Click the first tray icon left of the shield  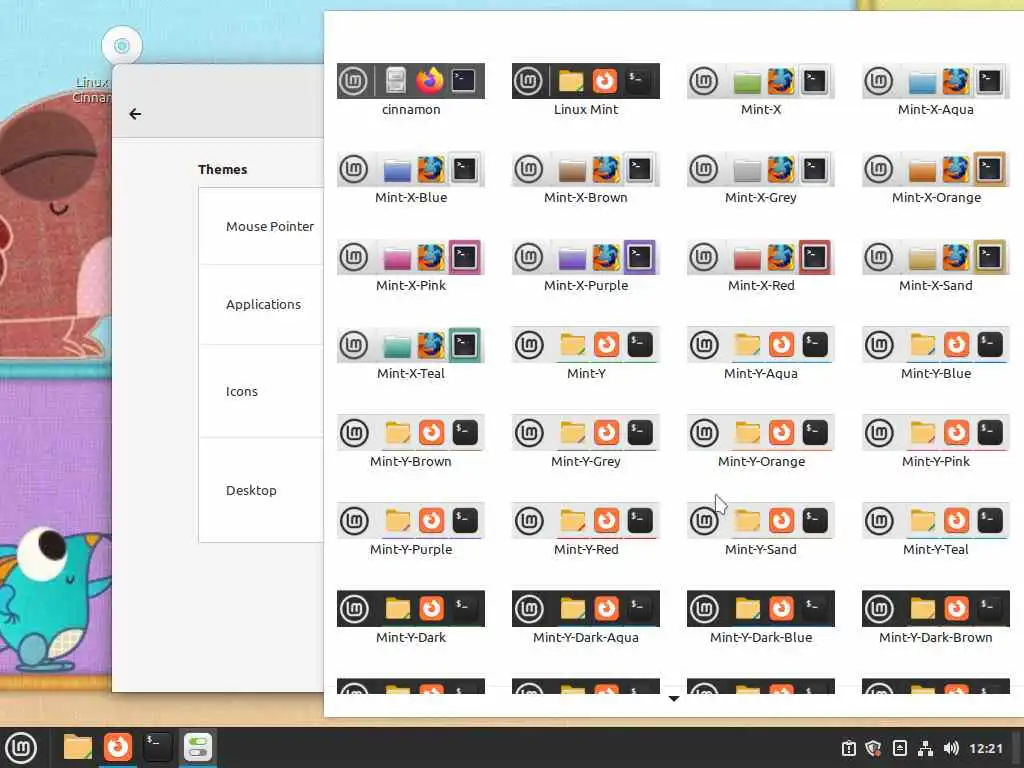(848, 748)
